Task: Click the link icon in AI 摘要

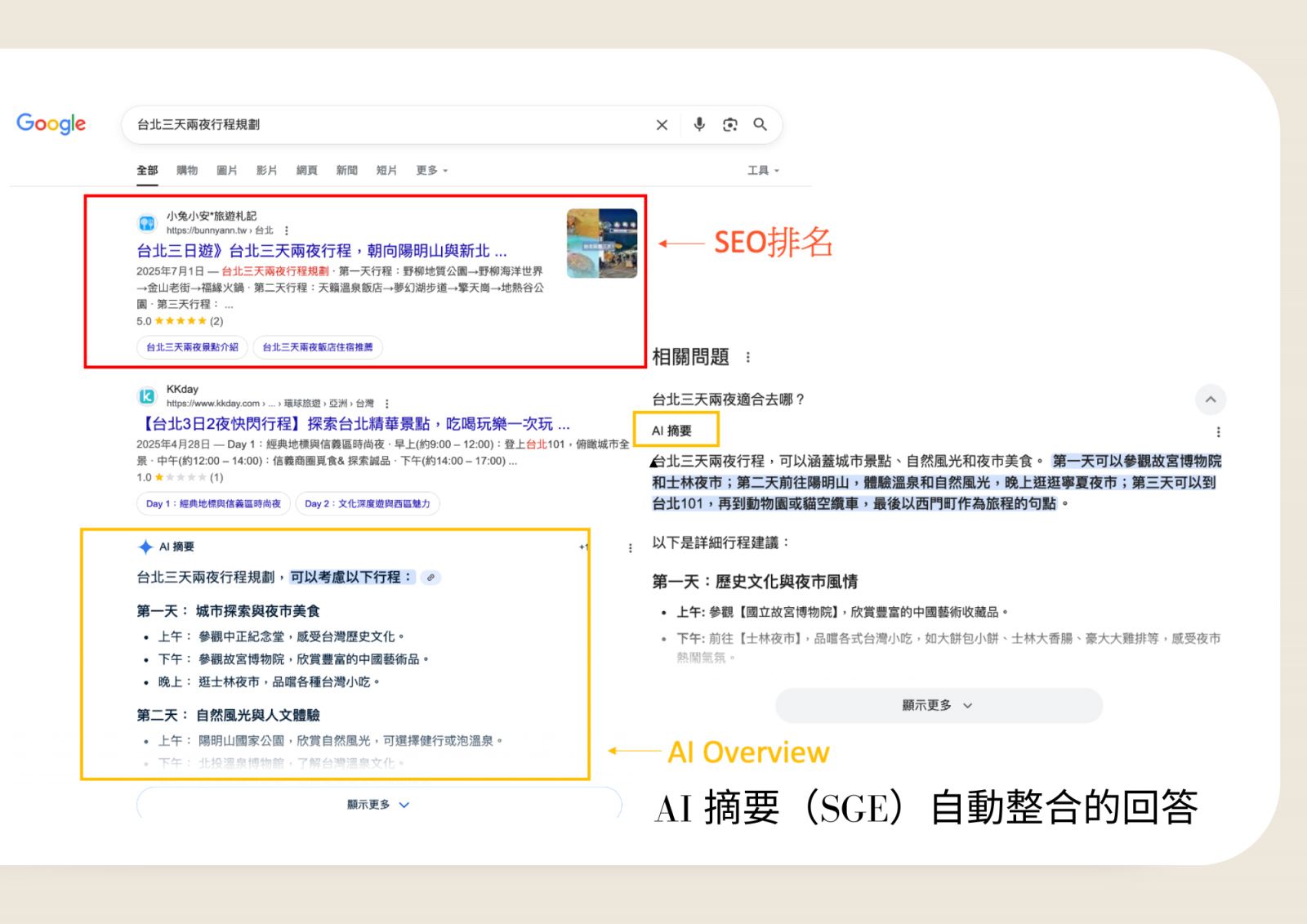Action: [x=430, y=578]
